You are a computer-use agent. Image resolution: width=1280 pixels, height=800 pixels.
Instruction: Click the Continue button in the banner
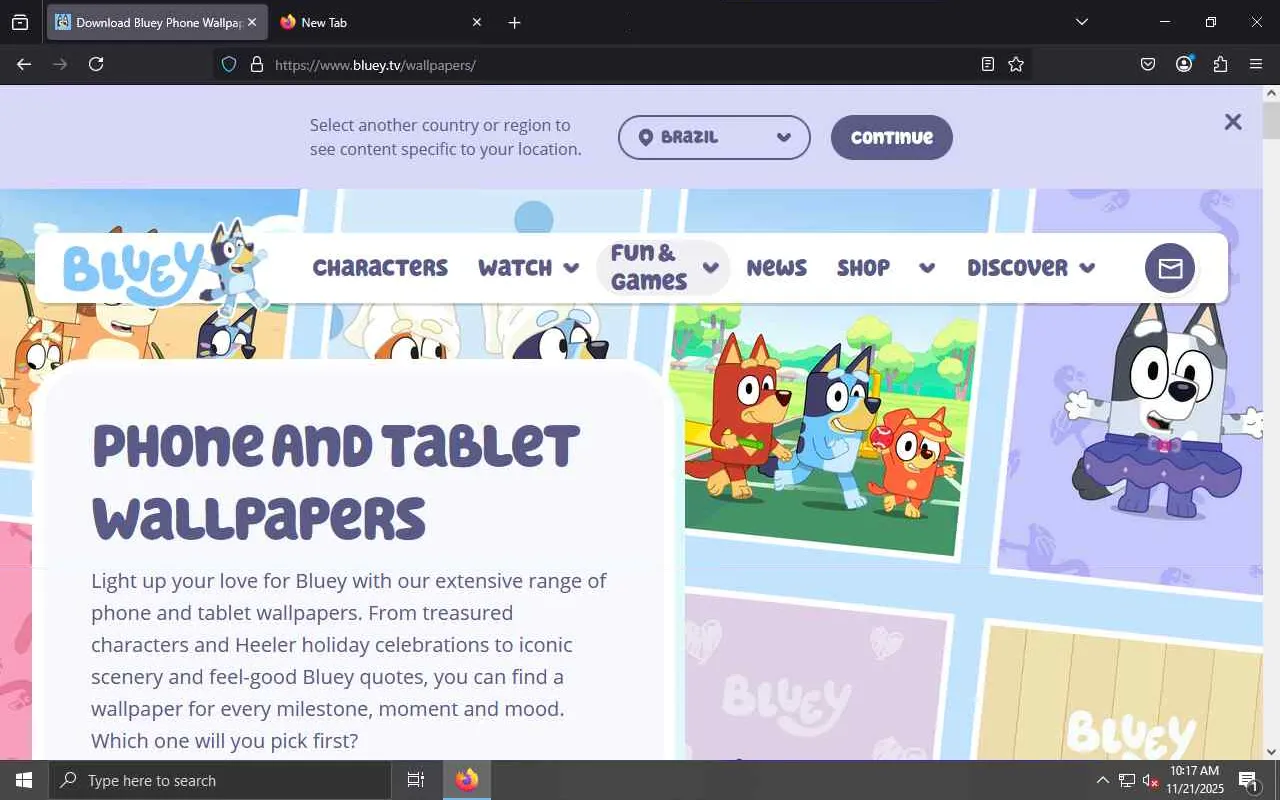pos(892,137)
